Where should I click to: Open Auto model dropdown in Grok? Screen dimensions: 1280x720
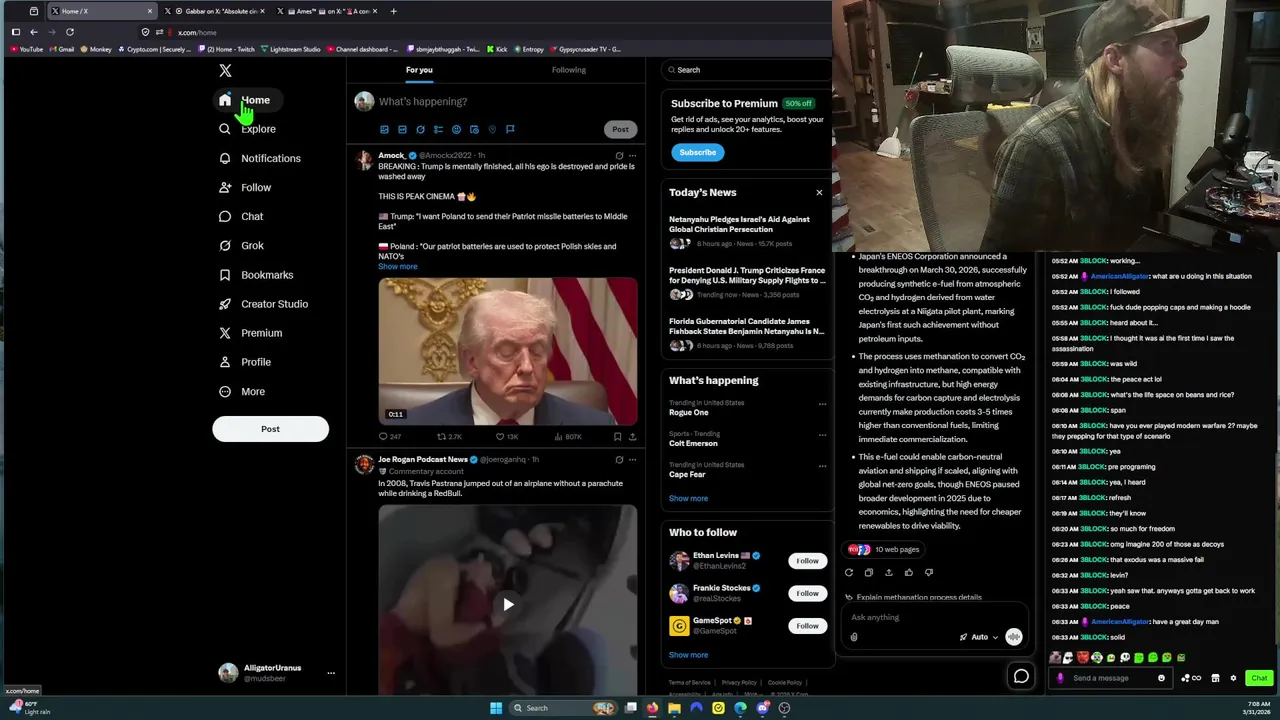979,637
